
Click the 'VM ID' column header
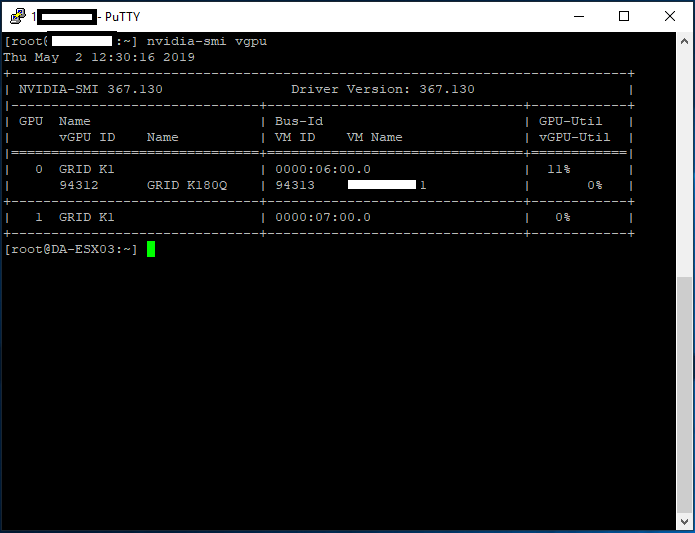(x=295, y=137)
